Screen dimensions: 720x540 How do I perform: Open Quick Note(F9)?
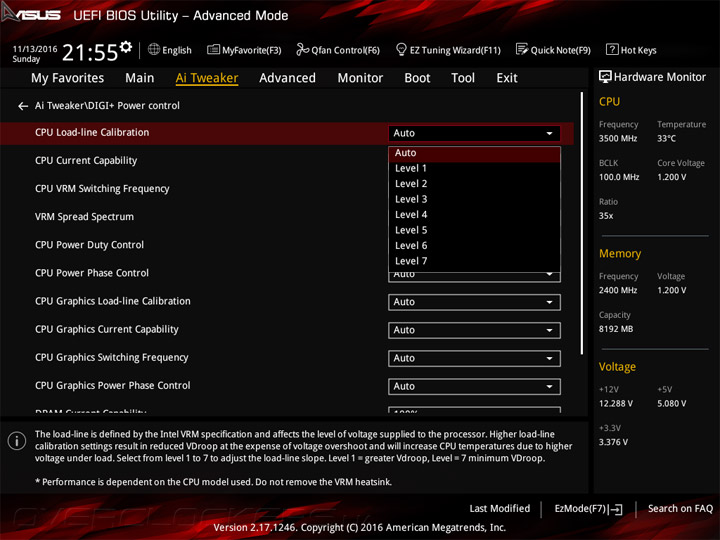(553, 50)
